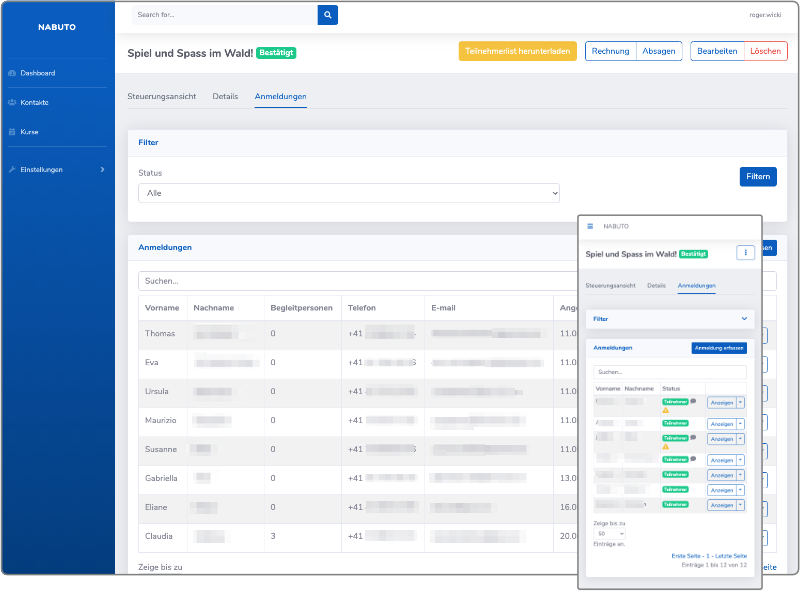Open dropdown arrow beside first Anzeigen button
This screenshot has height=600, width=800.
pos(741,403)
